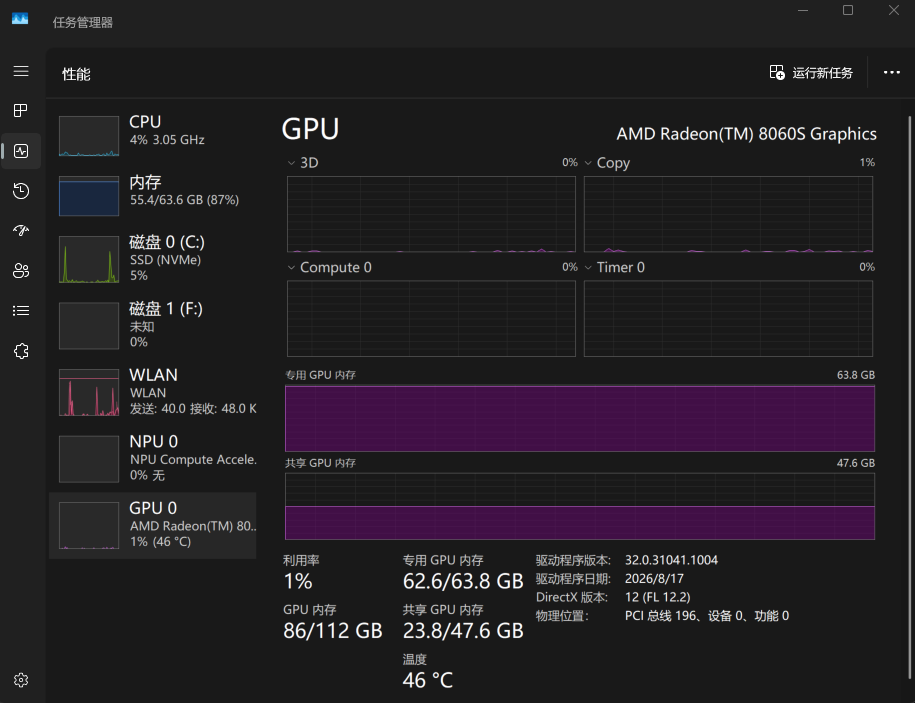The image size is (915, 703).
Task: Click the driver date 2026/8/17
Action: (654, 579)
